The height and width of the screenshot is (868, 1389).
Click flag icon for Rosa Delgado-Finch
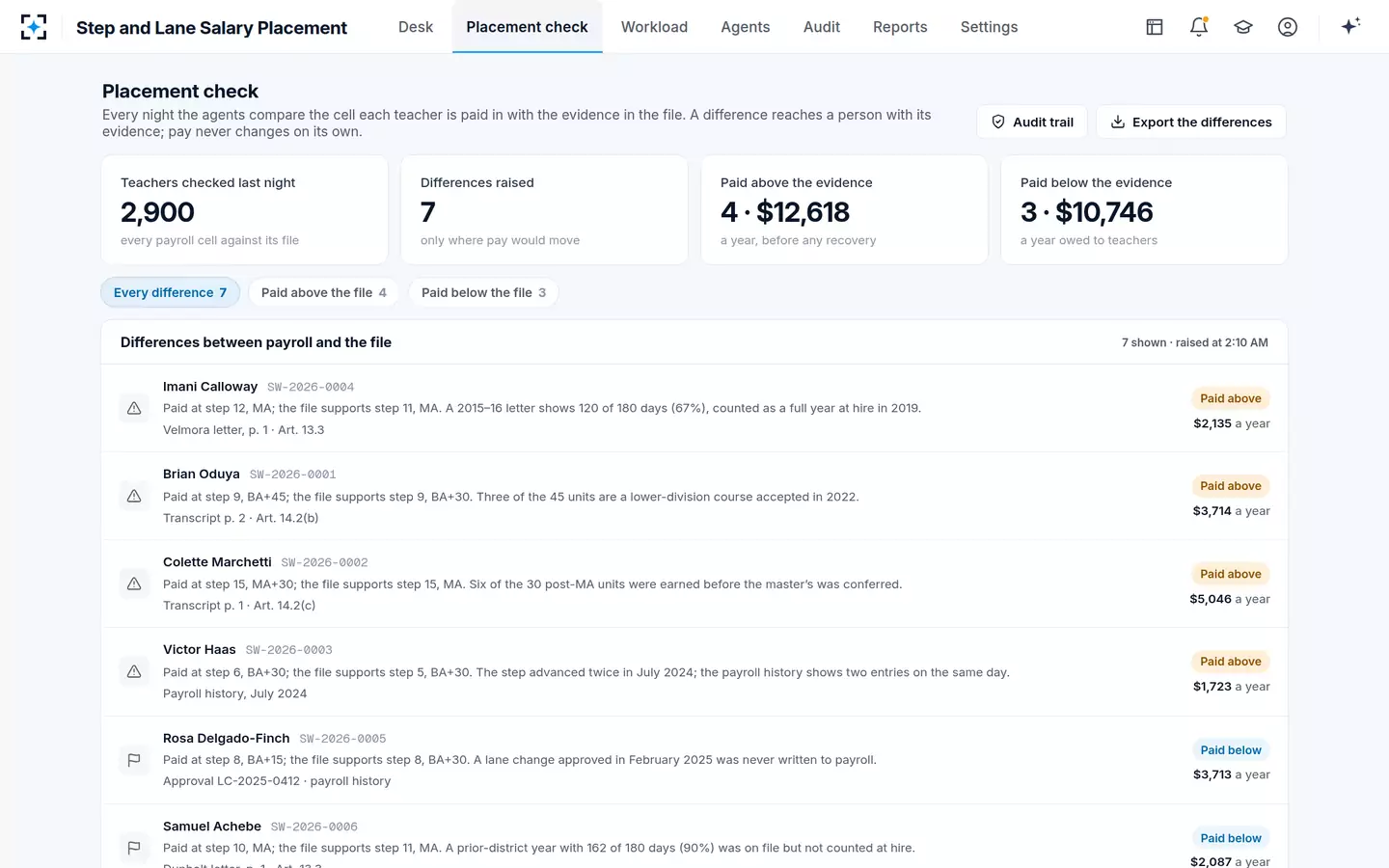134,760
